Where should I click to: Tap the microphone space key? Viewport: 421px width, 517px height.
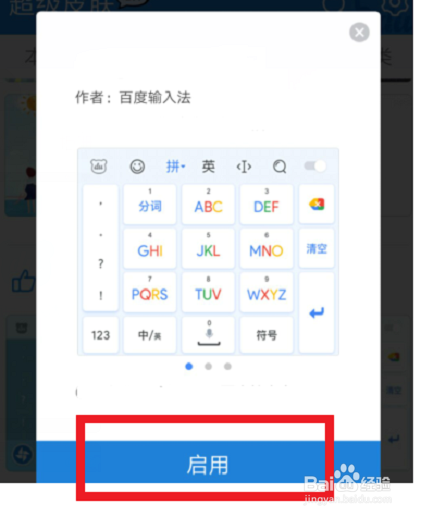tap(209, 335)
